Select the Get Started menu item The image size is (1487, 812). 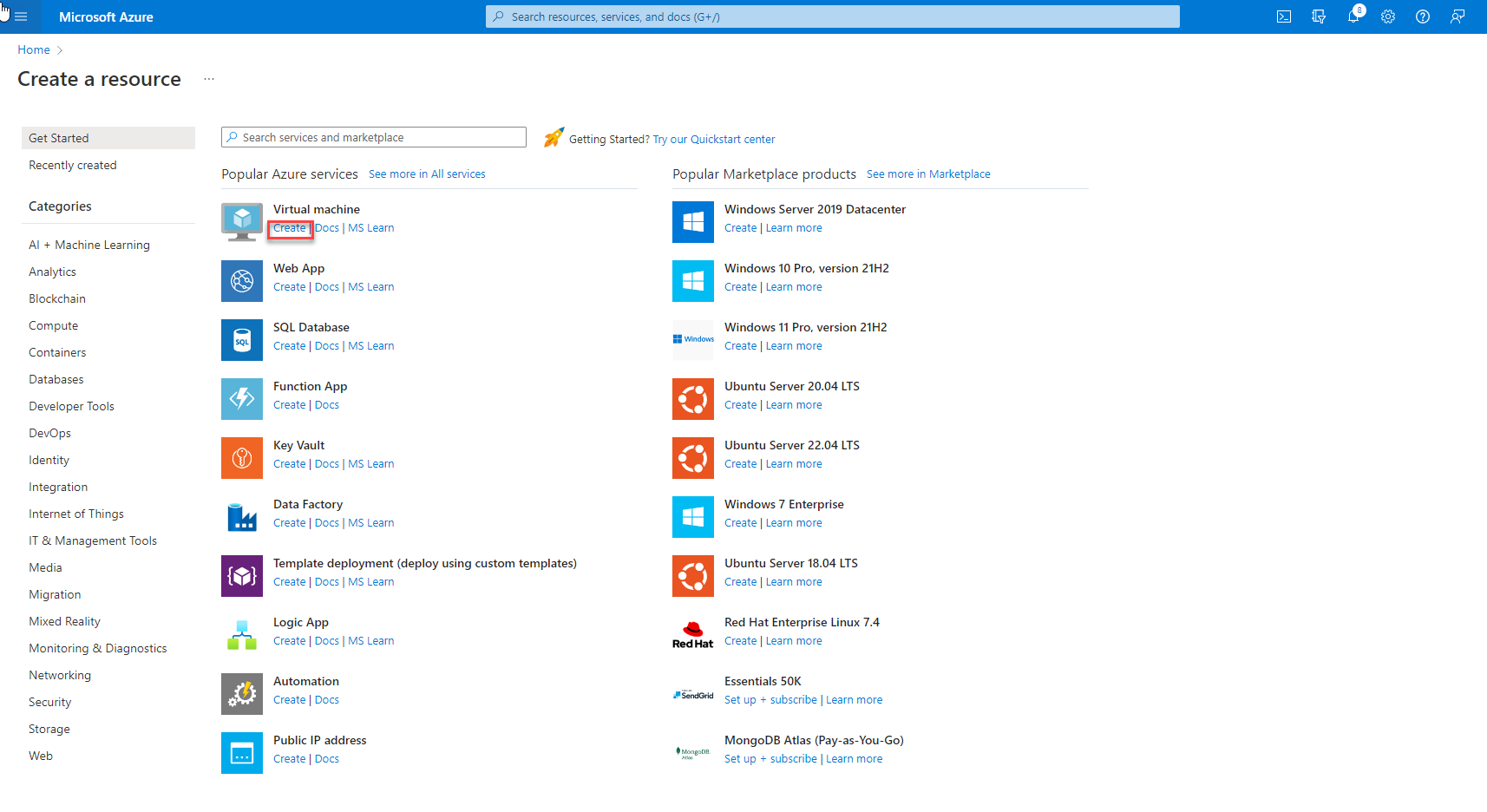tap(59, 138)
